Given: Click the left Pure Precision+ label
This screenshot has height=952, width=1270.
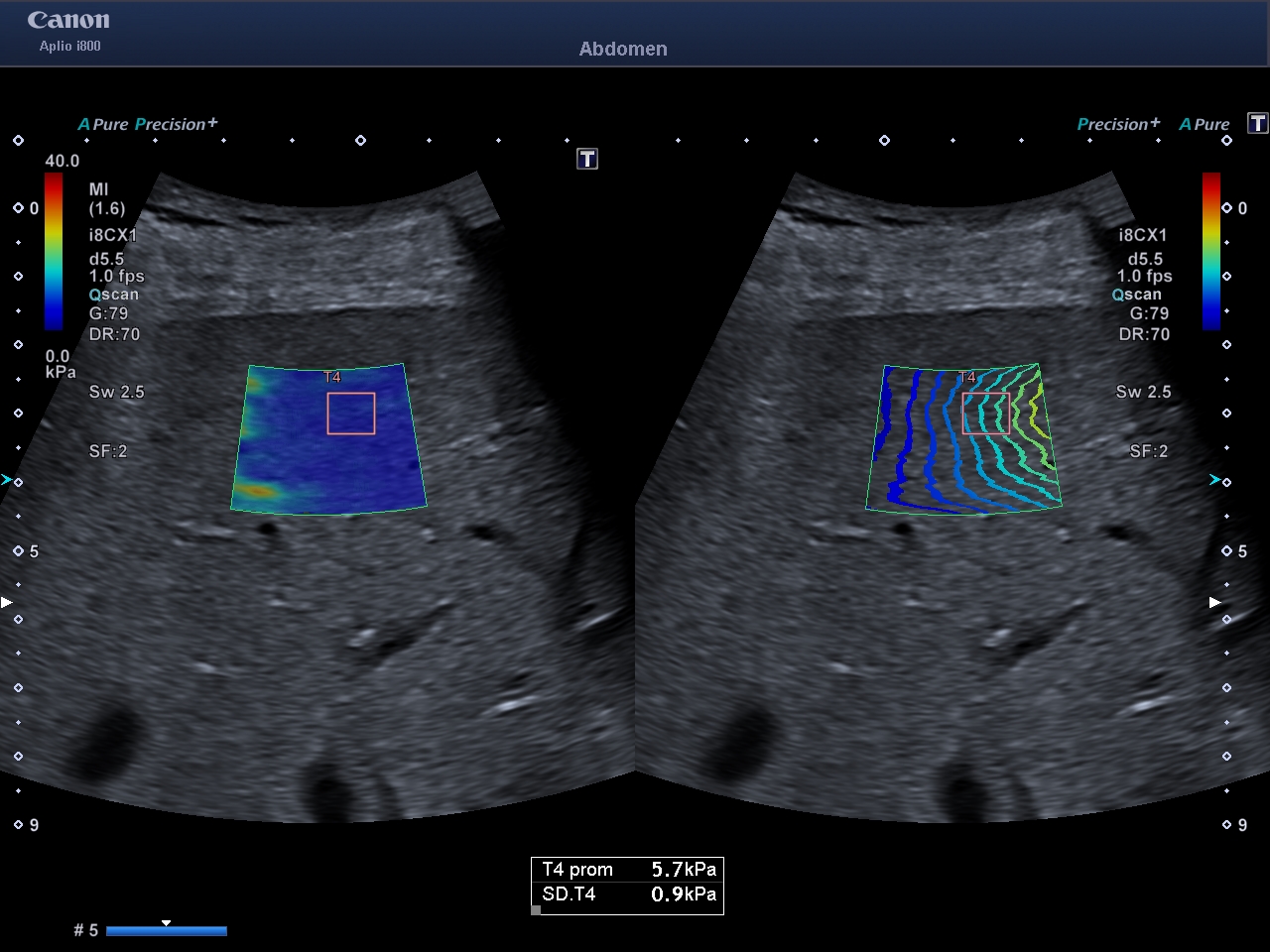Looking at the screenshot, I should (148, 124).
